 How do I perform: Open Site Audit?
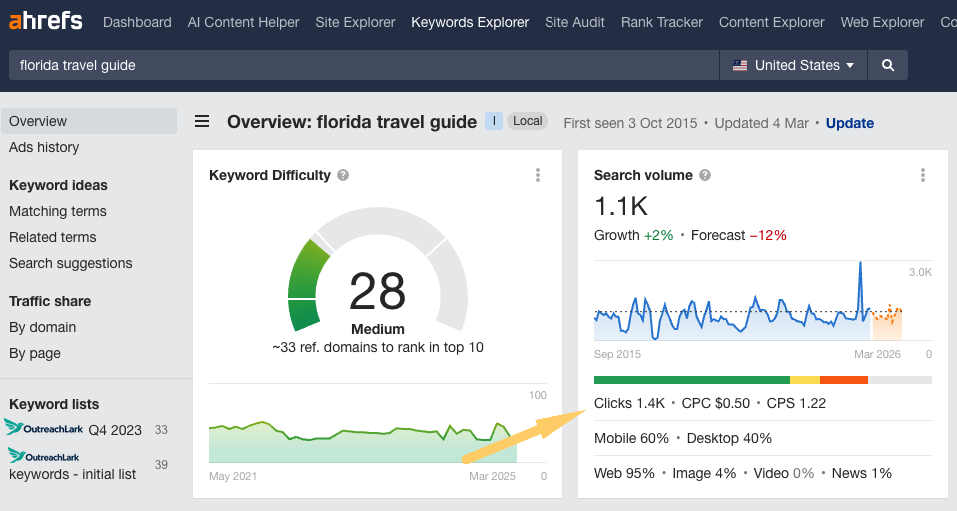pyautogui.click(x=575, y=22)
